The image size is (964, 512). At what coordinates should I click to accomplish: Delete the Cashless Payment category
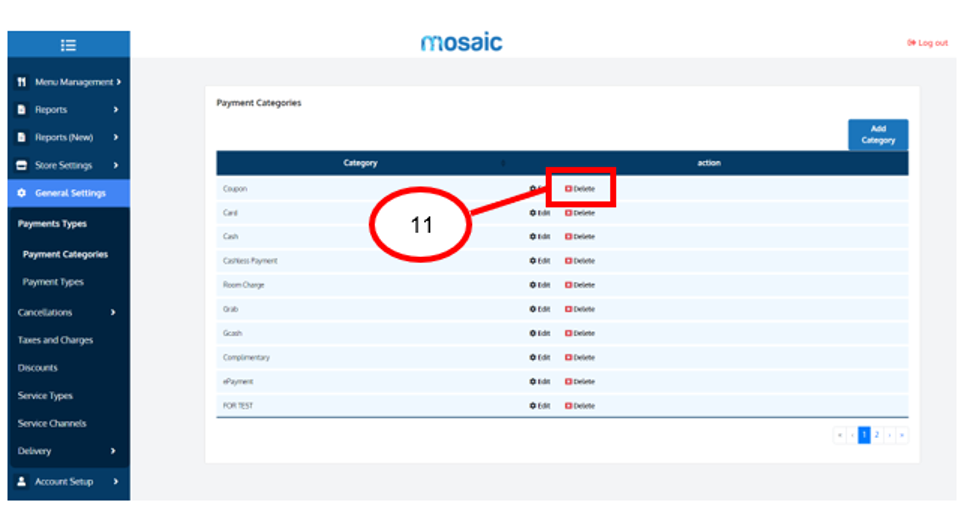coord(580,261)
